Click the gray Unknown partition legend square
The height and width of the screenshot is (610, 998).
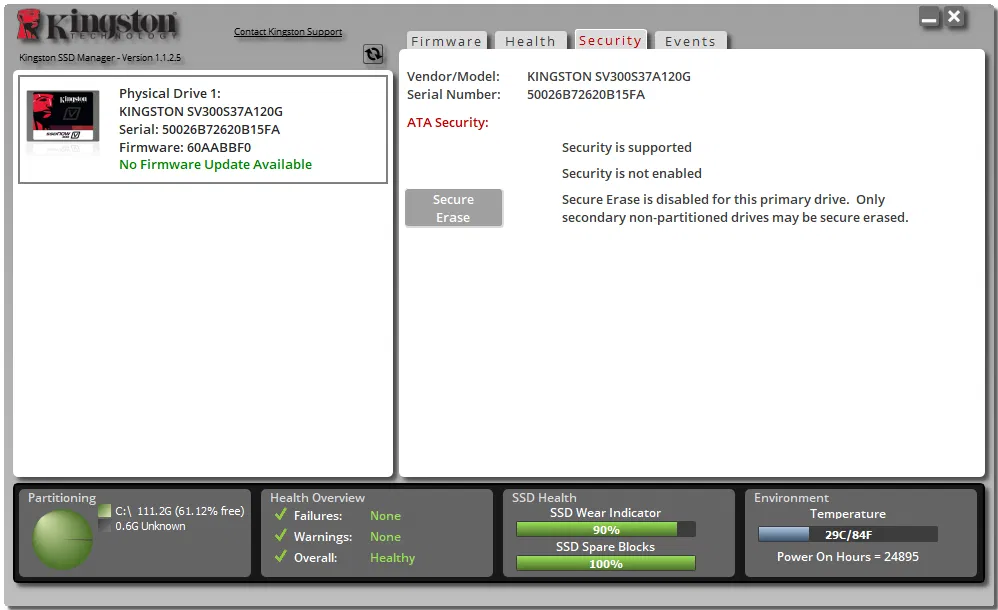pos(104,526)
